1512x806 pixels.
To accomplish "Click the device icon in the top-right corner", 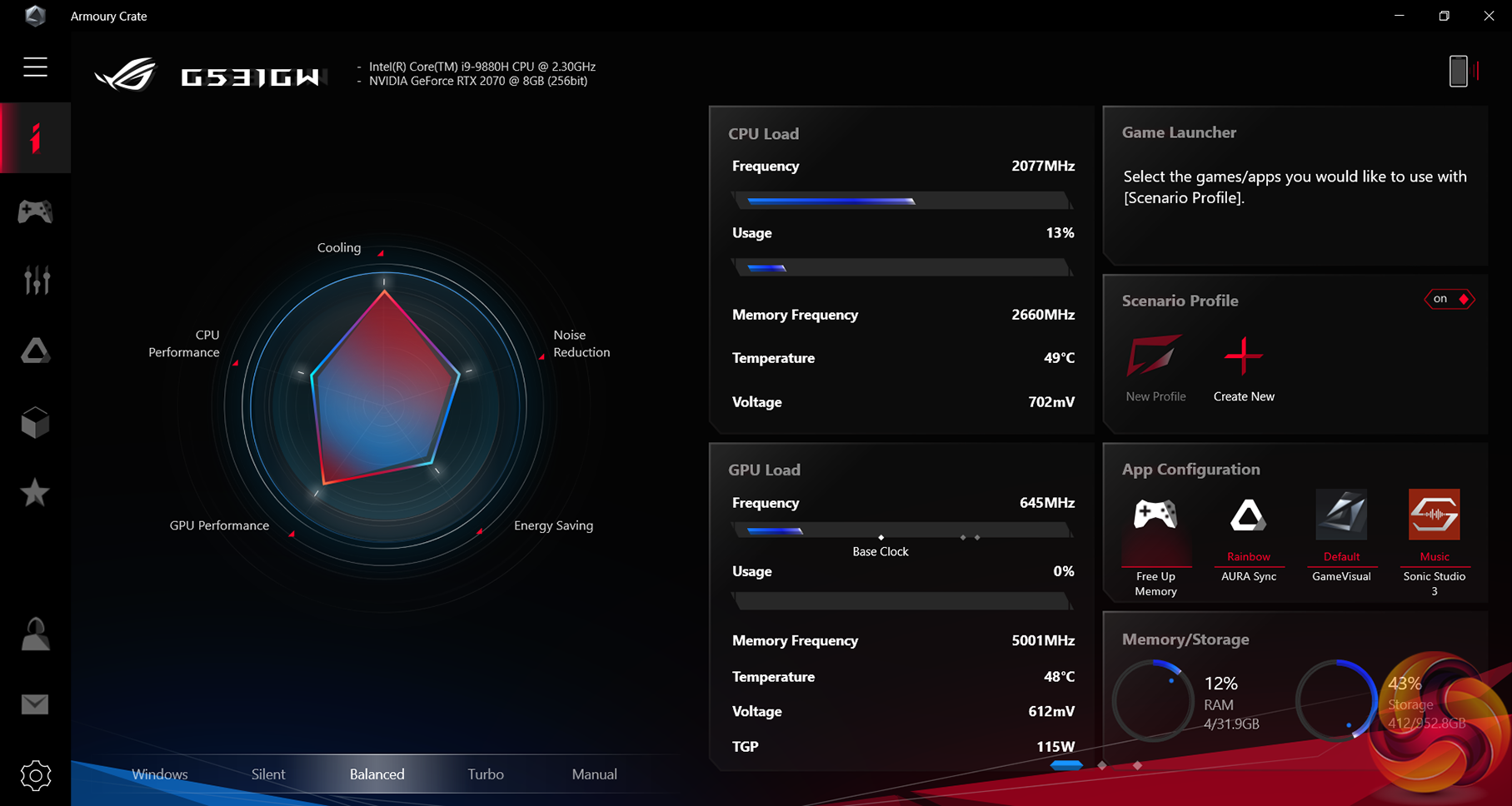I will 1459,72.
